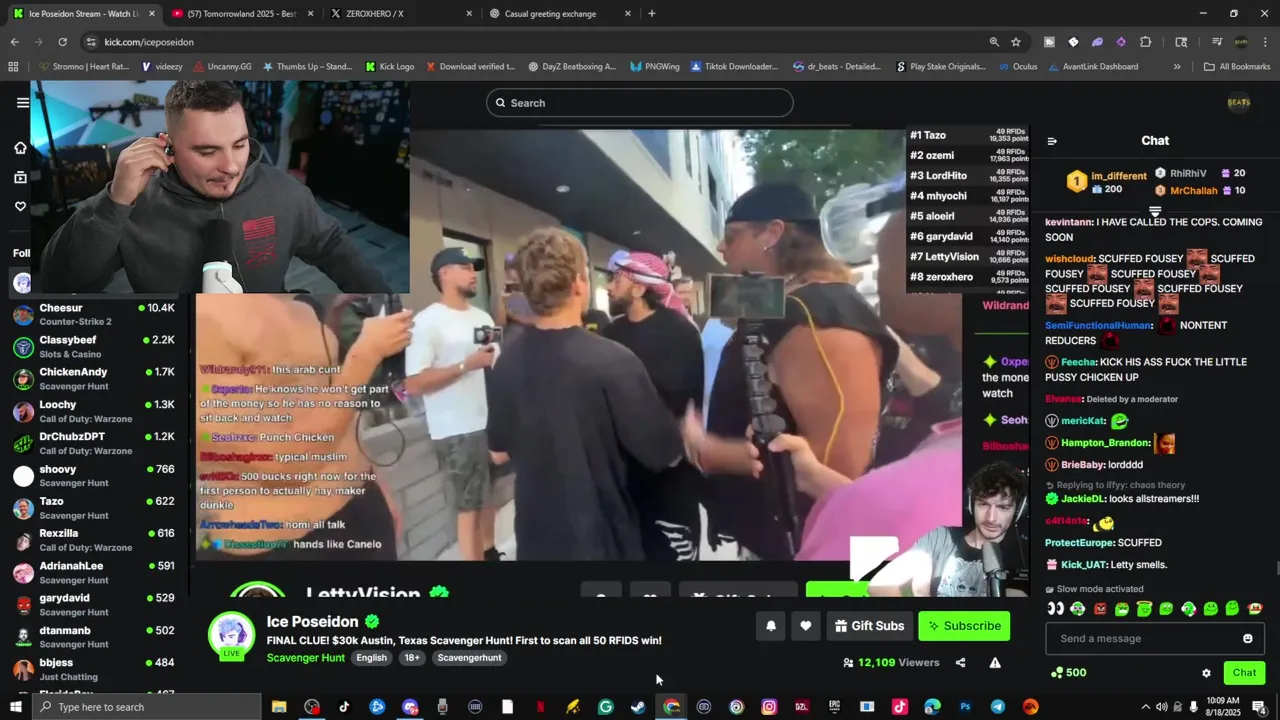Screen dimensions: 1280x720
Task: Open the Chrome apps grid icon
Action: pos(13,66)
